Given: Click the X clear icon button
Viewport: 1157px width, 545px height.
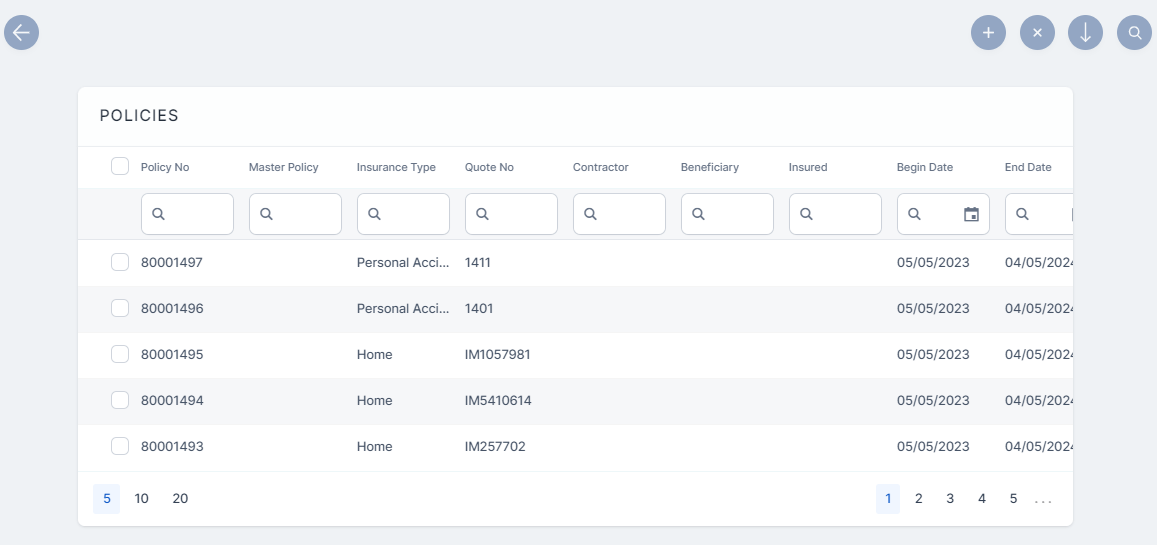Looking at the screenshot, I should (x=1037, y=32).
